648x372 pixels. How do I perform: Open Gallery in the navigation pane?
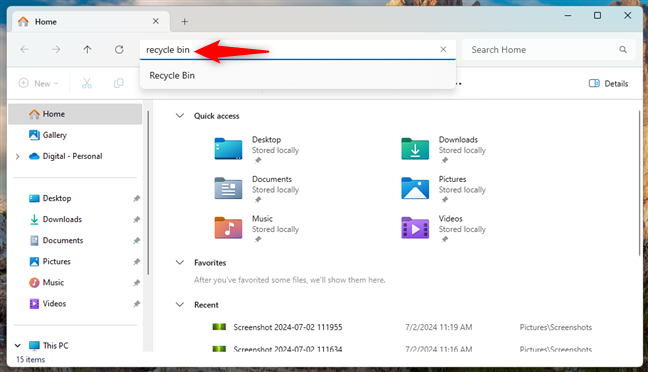(54, 135)
